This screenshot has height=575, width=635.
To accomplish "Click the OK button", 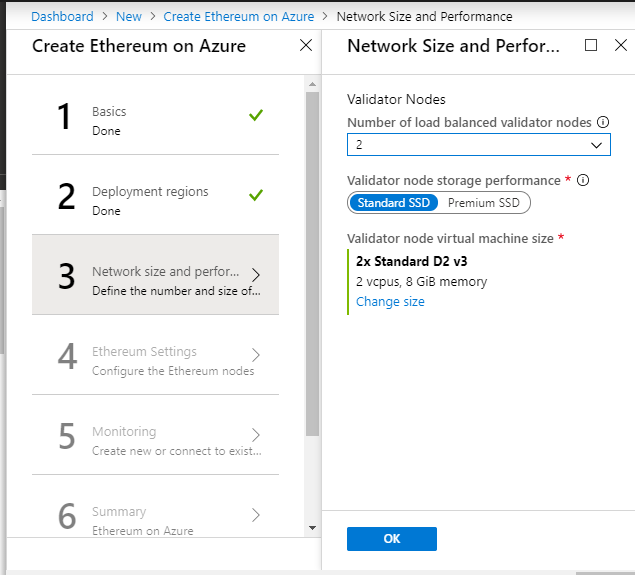I will (392, 539).
